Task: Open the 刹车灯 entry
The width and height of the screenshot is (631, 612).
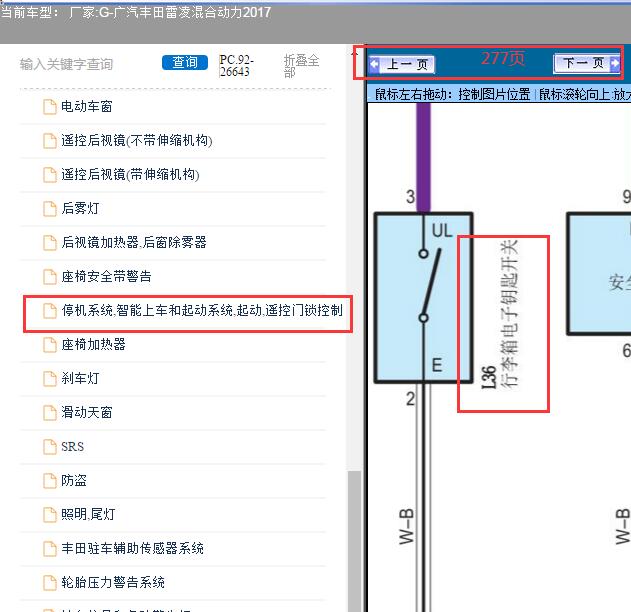Action: point(80,378)
